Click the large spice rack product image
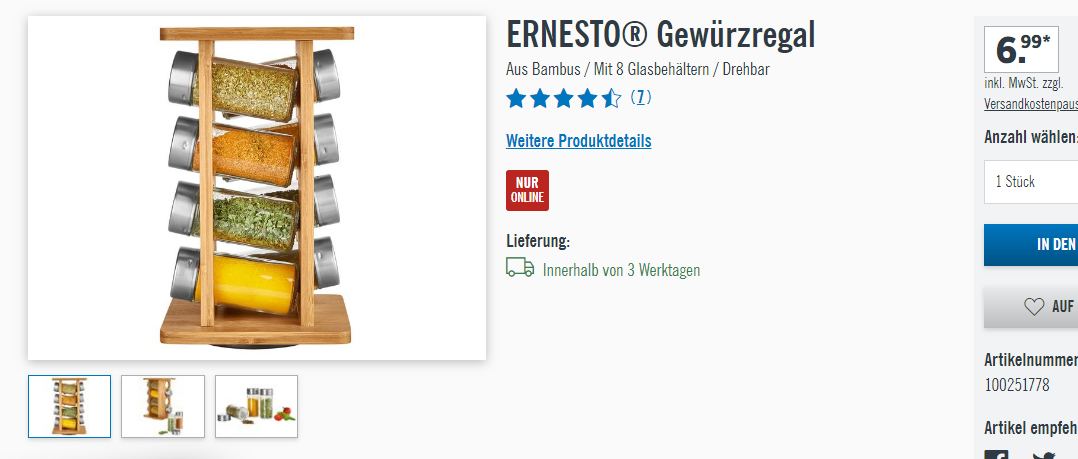The width and height of the screenshot is (1078, 459). coord(256,188)
